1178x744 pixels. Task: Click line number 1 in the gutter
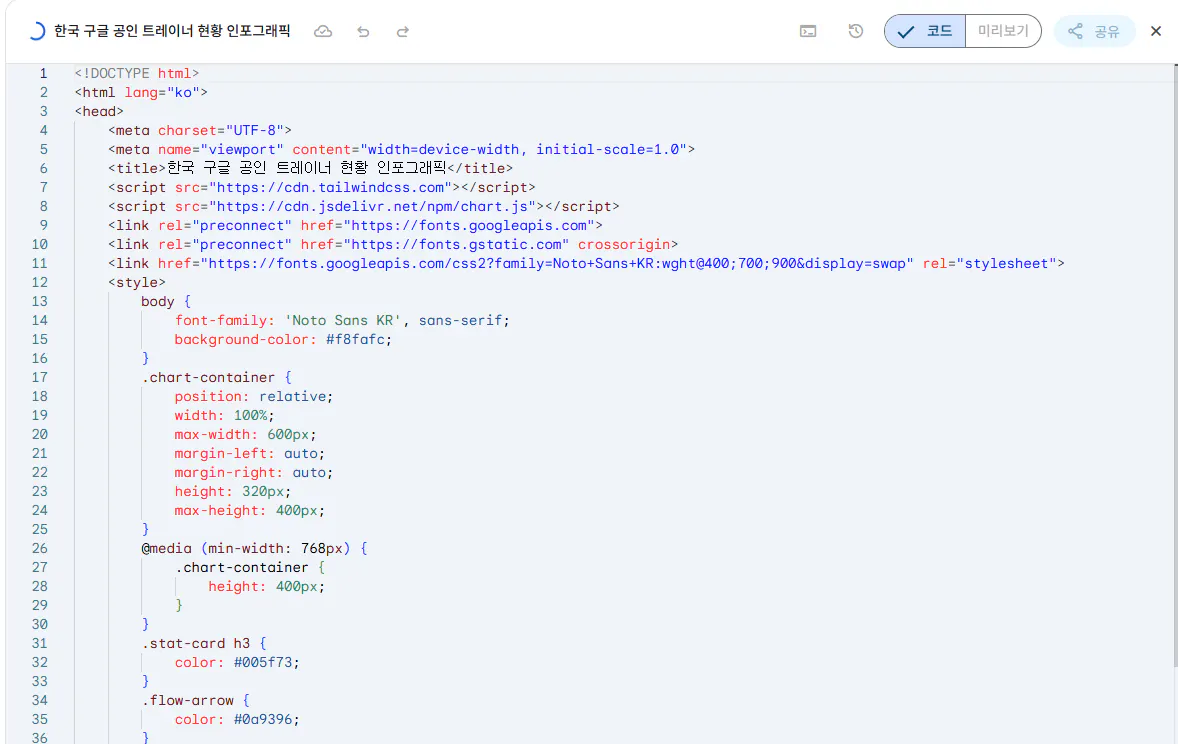click(44, 73)
